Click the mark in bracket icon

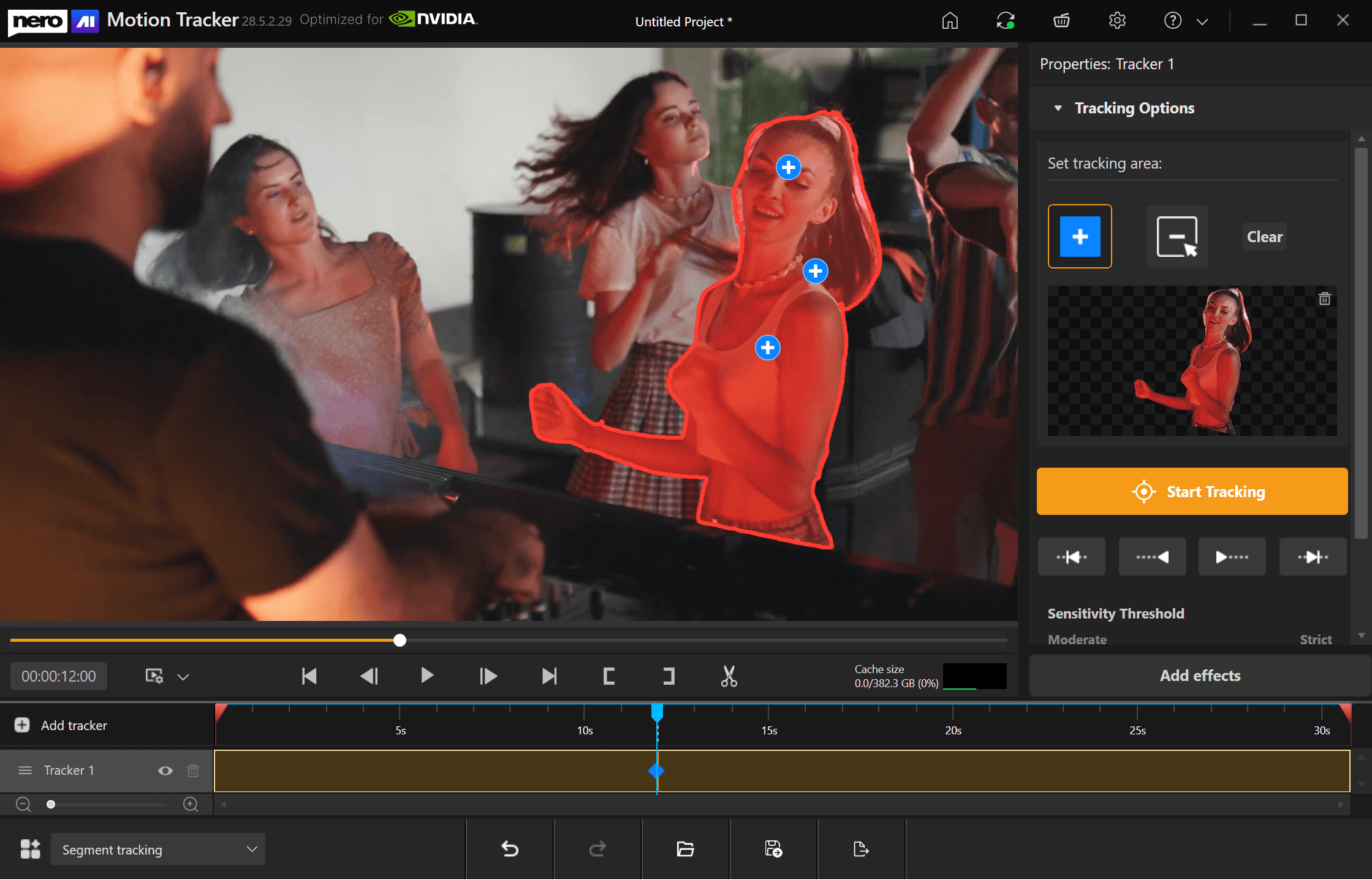pos(608,676)
